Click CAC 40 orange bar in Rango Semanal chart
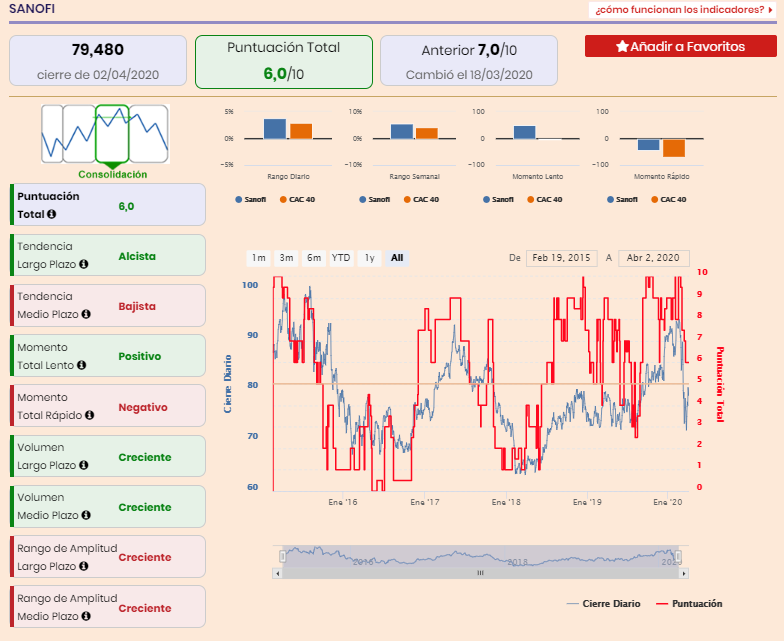 click(x=426, y=134)
